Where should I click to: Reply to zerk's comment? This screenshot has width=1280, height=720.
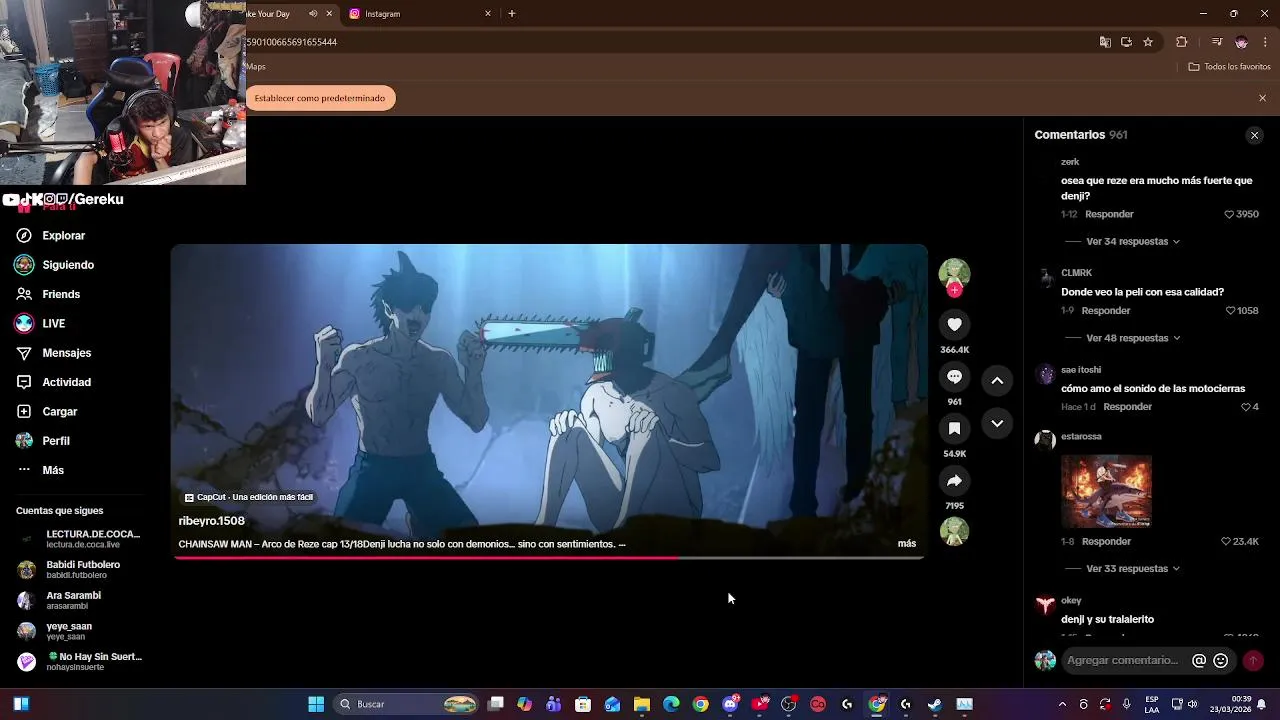coord(1109,214)
